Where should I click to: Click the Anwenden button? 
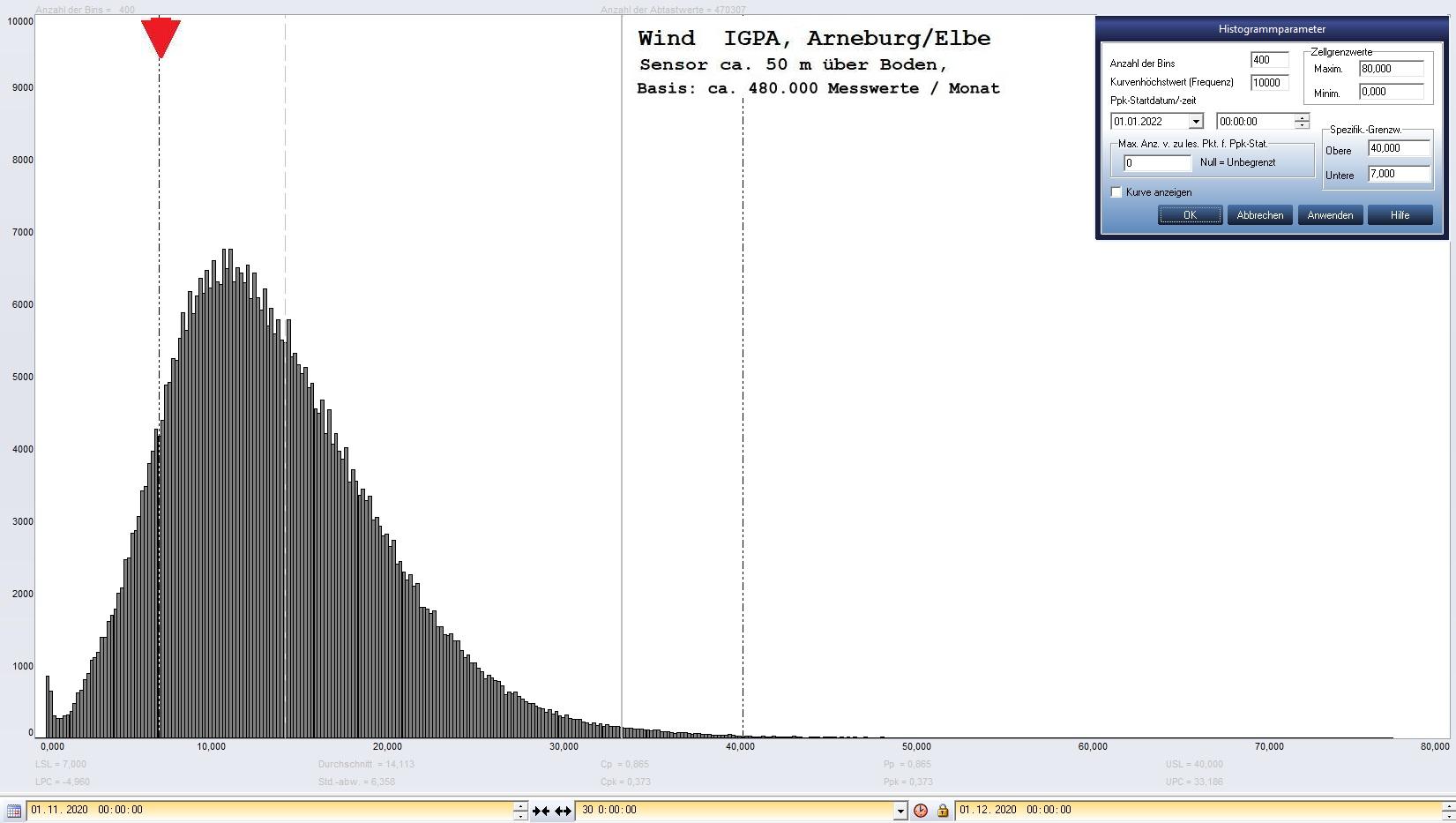tap(1330, 215)
